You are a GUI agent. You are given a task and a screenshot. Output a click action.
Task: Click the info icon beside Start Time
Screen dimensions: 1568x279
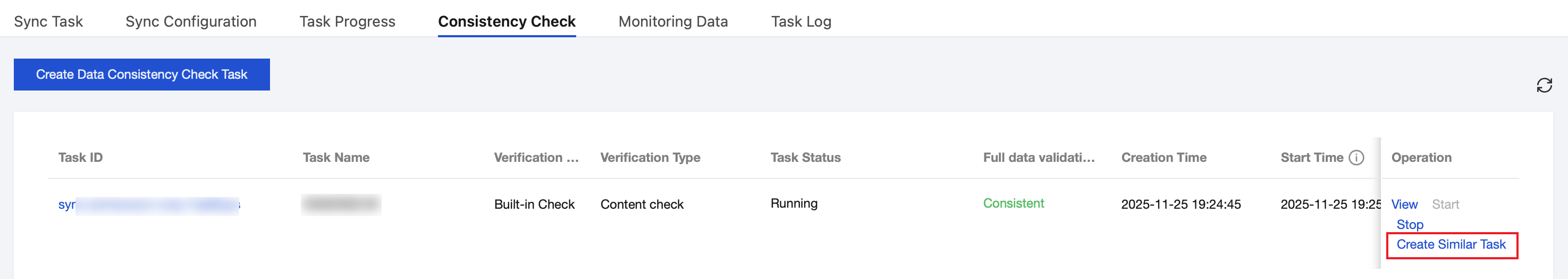pos(1356,158)
